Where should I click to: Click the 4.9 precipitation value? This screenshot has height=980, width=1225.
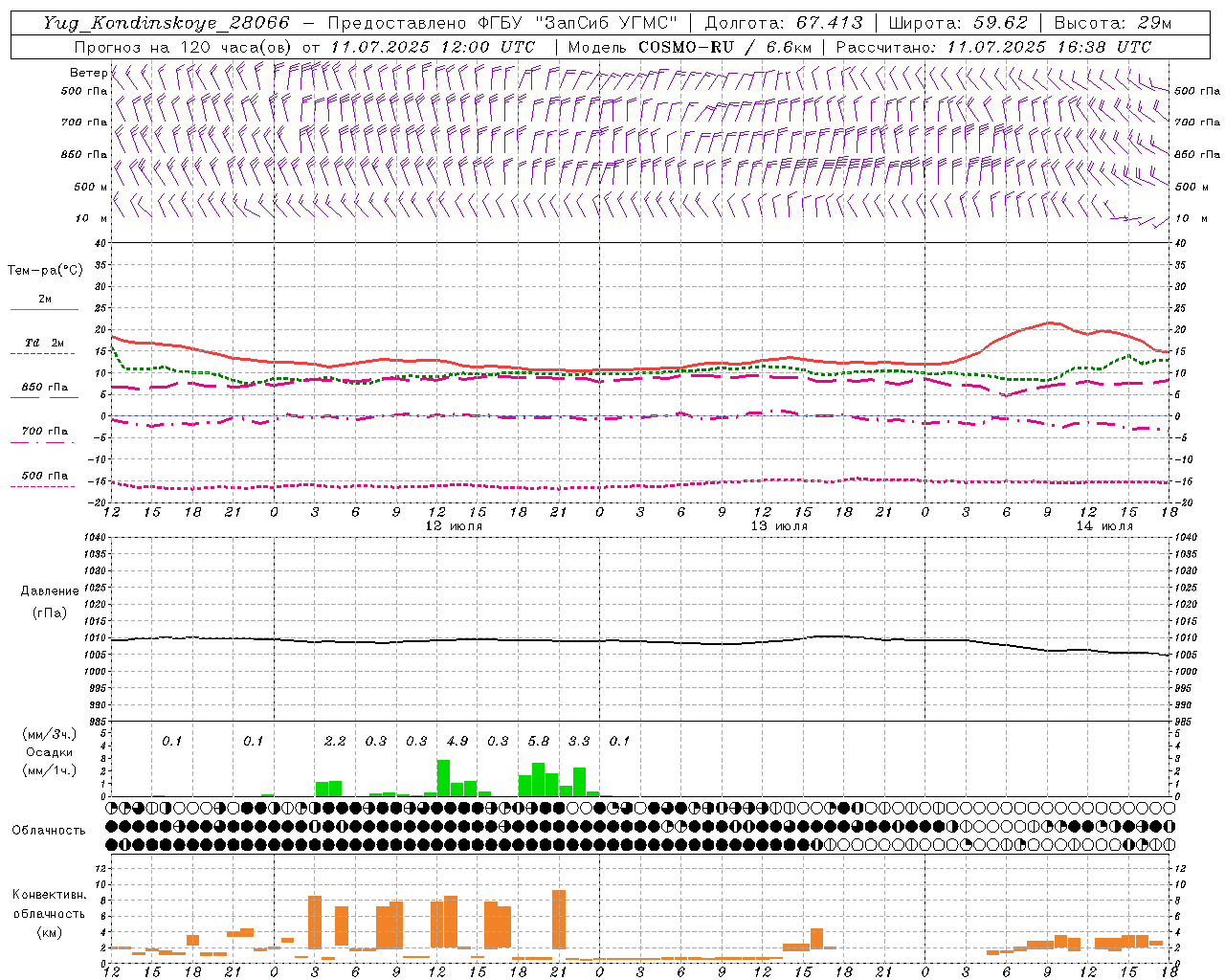457,741
